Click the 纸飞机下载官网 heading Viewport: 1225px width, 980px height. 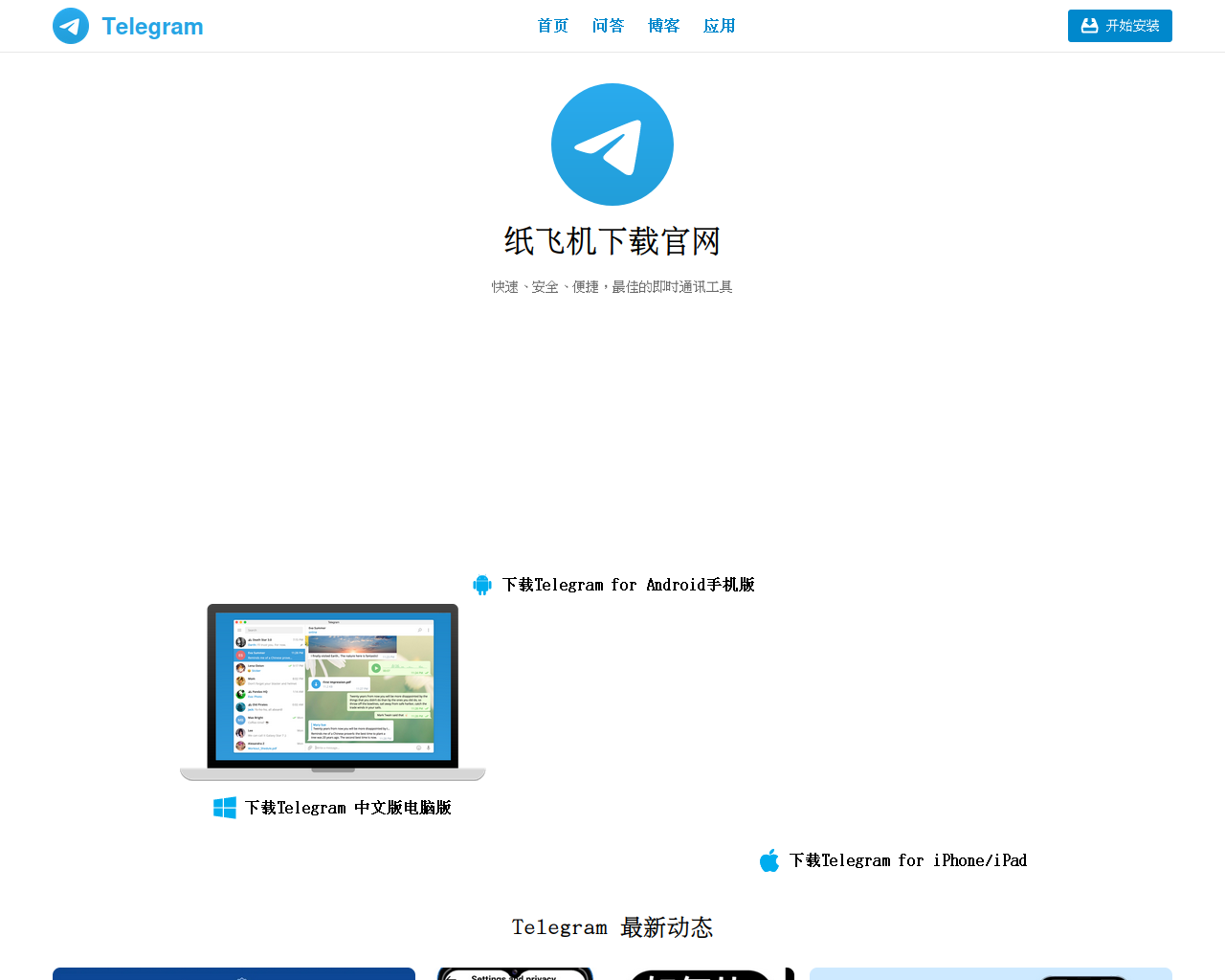click(x=612, y=241)
